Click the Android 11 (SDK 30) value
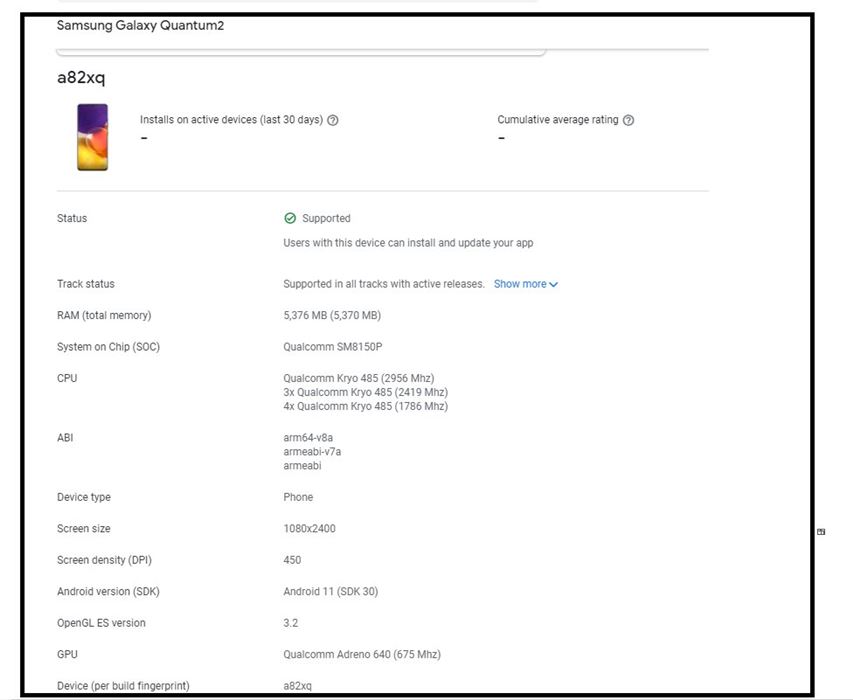 coord(330,592)
